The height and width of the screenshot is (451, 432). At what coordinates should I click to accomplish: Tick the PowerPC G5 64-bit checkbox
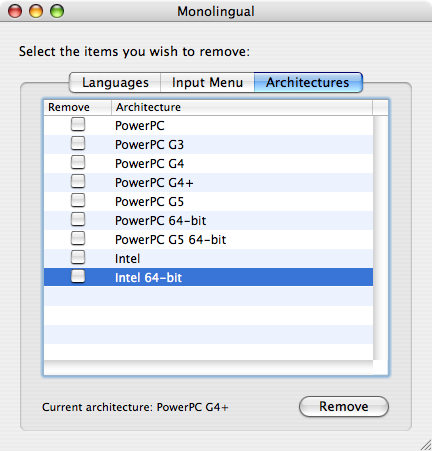click(x=78, y=238)
